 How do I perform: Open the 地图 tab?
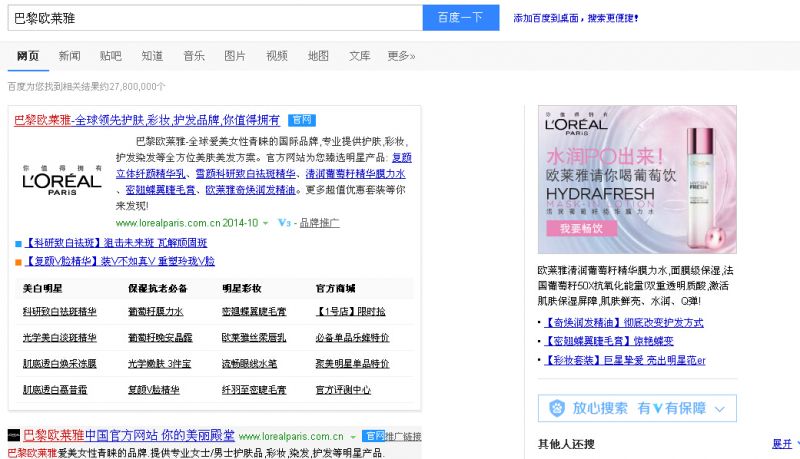(x=318, y=56)
